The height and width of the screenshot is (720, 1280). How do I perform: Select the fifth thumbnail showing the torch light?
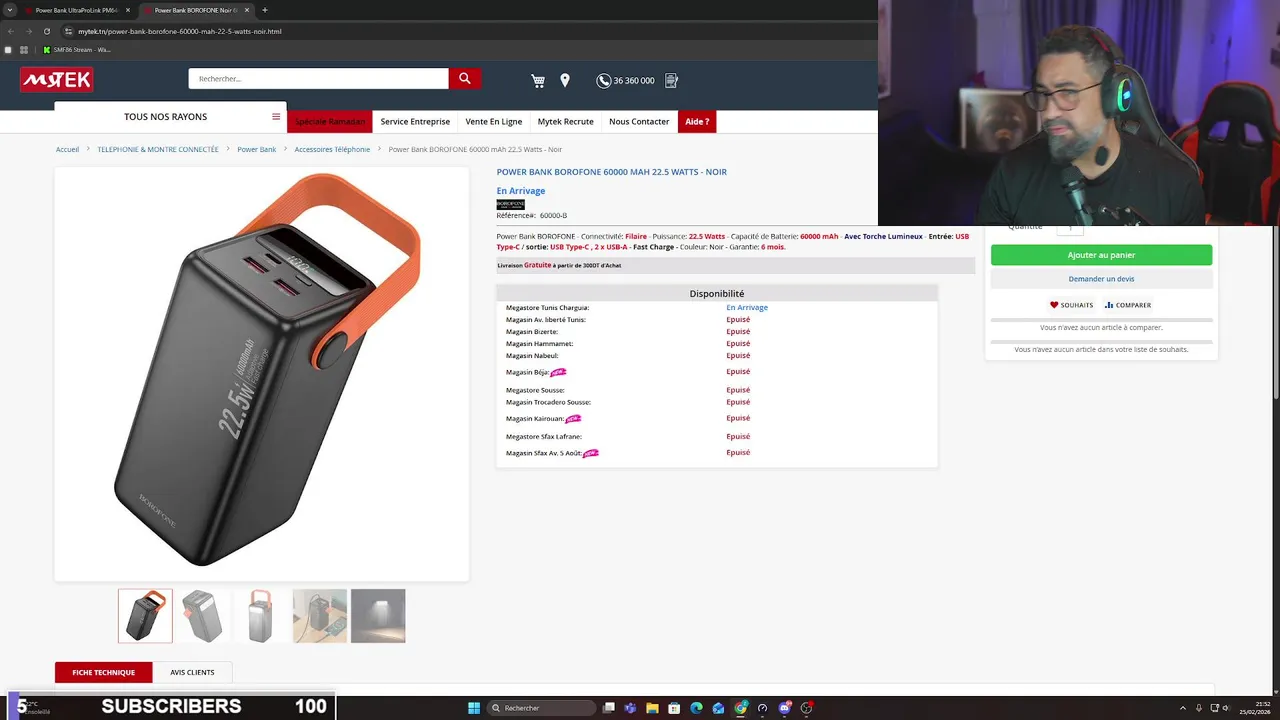pyautogui.click(x=378, y=616)
